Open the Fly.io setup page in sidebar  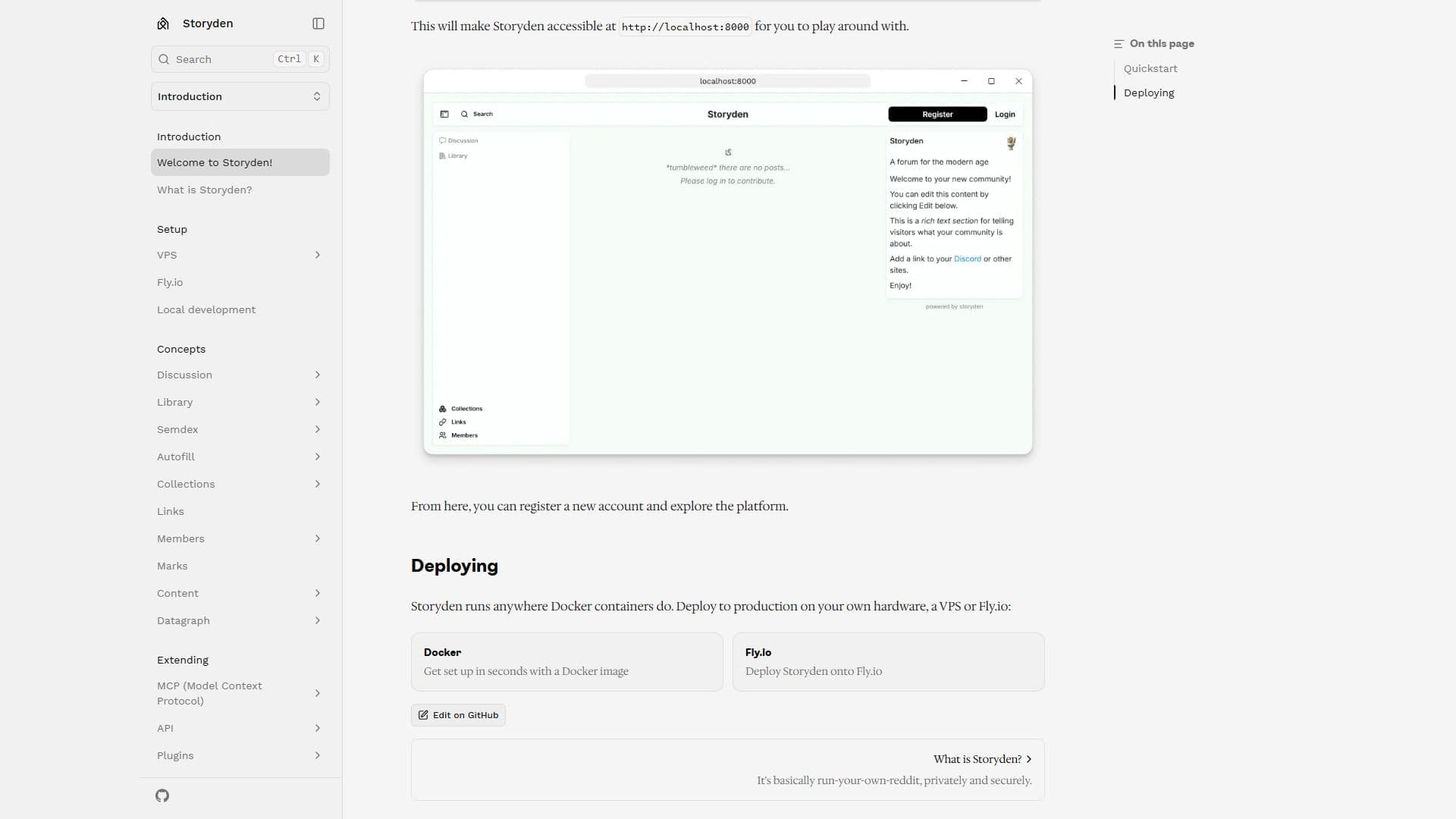(x=240, y=282)
